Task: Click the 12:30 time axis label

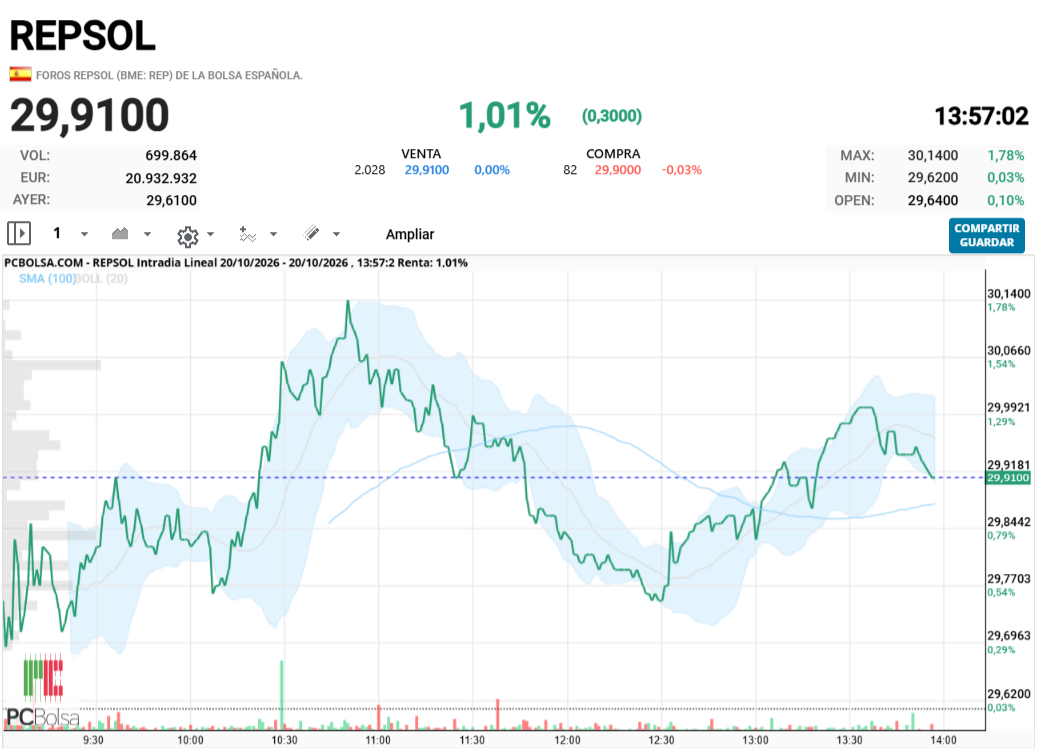Action: pos(661,740)
